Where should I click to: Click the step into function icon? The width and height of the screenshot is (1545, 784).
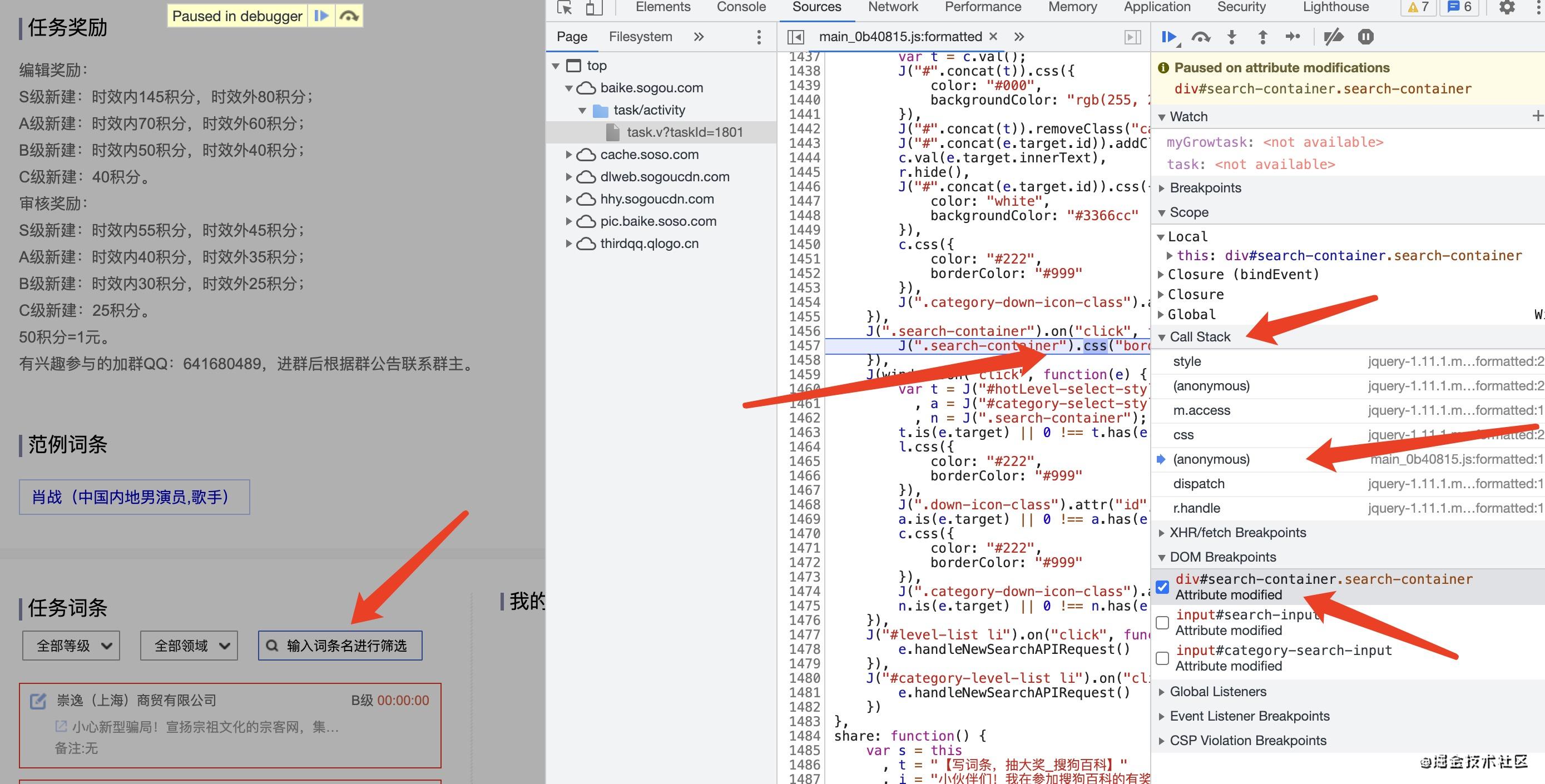pos(1231,37)
